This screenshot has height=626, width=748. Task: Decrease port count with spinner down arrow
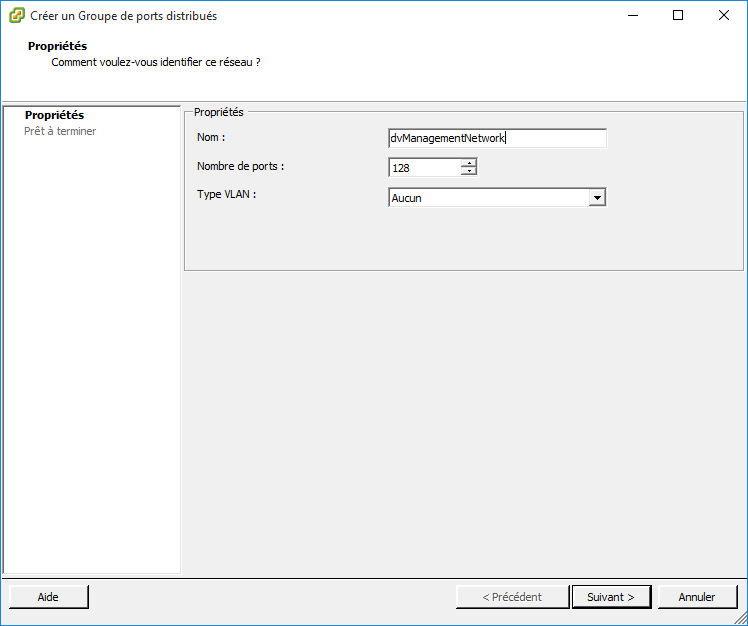(x=468, y=172)
